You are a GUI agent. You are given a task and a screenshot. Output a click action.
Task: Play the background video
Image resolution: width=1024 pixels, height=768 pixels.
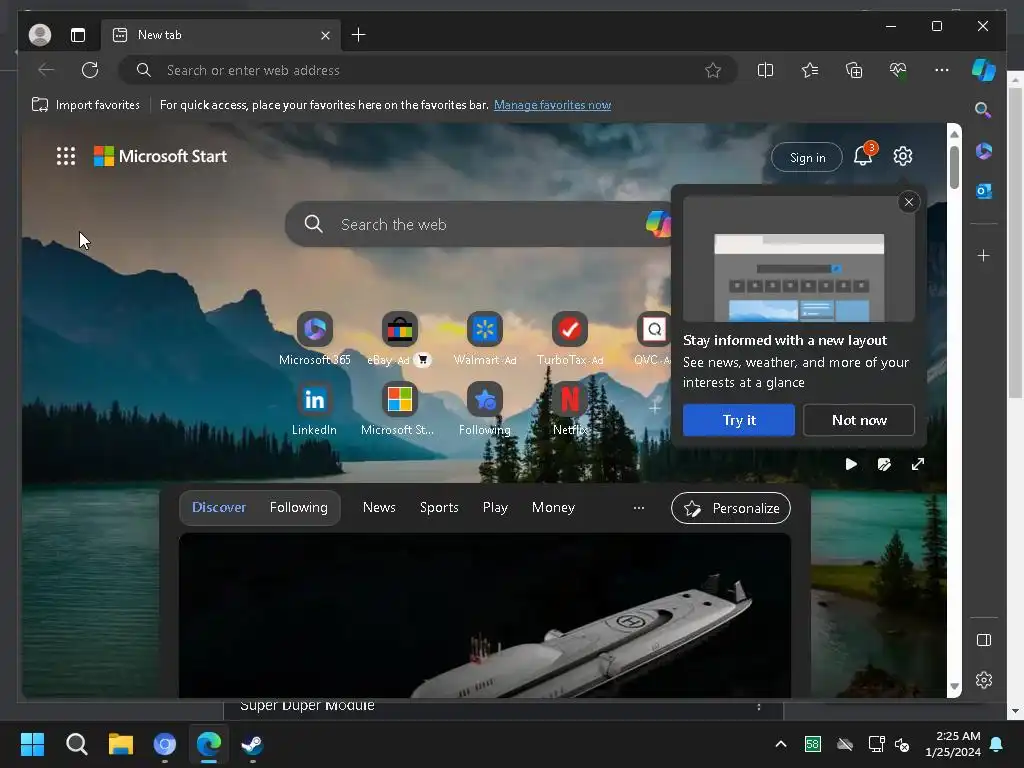click(851, 464)
